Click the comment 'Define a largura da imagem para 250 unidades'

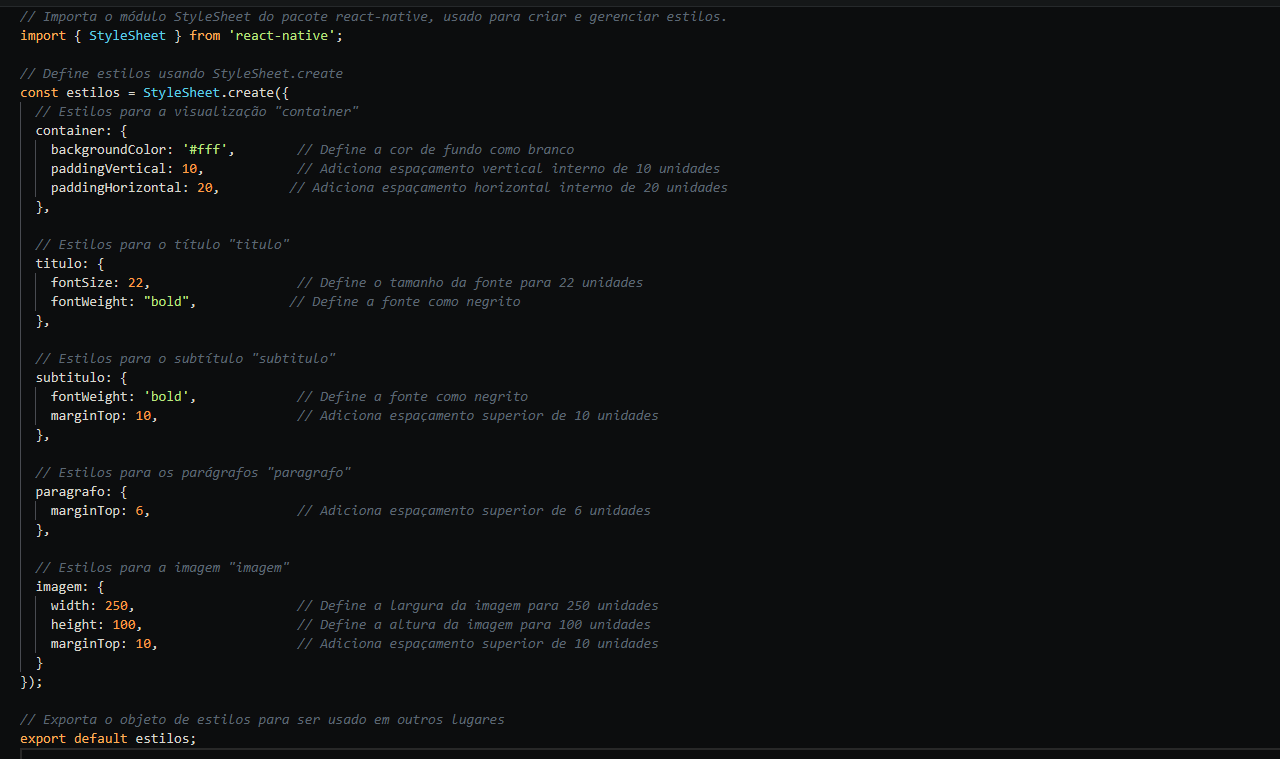(478, 606)
